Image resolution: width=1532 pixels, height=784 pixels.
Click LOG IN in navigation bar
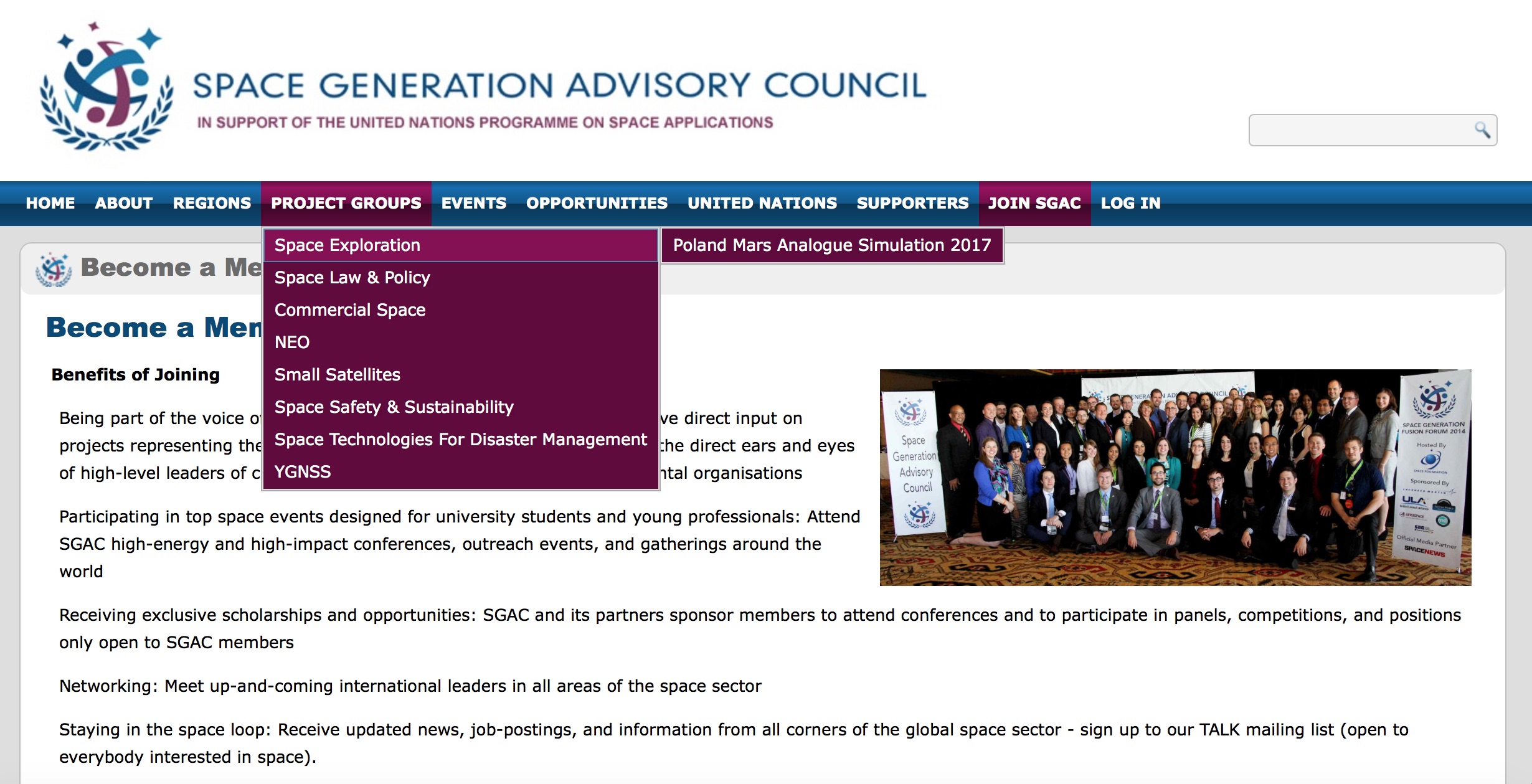(x=1131, y=203)
